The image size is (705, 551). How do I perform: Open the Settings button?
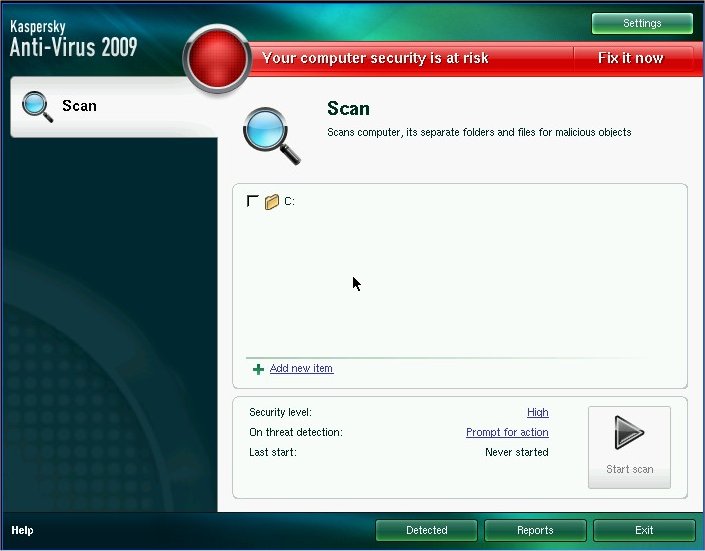tap(642, 23)
